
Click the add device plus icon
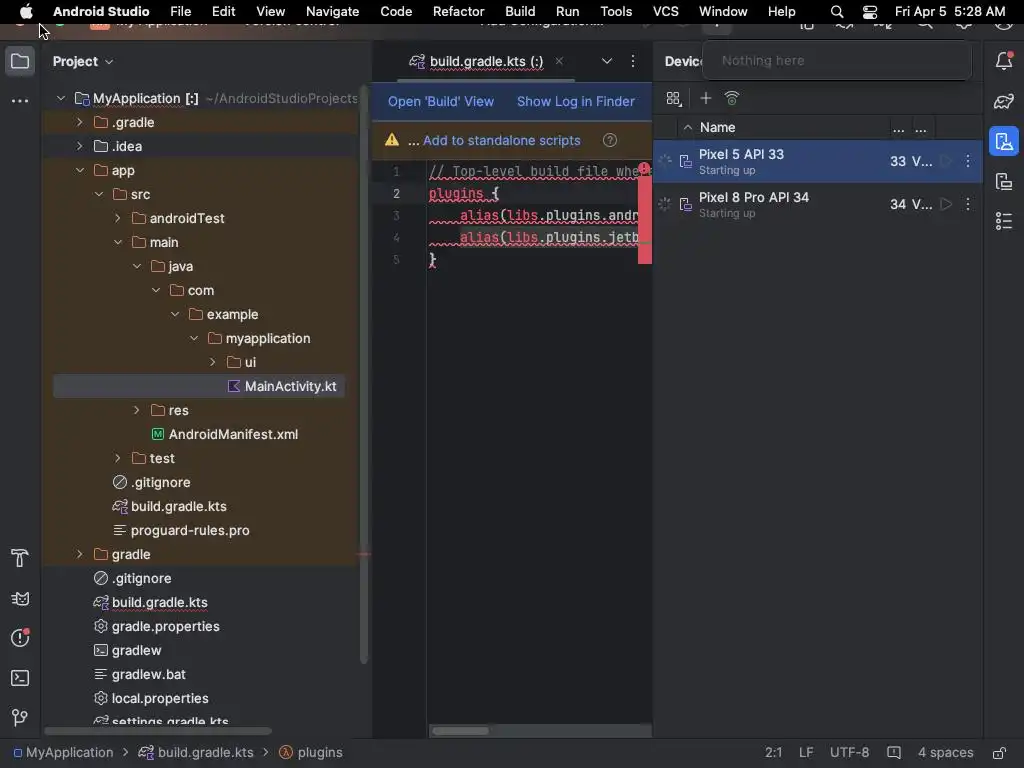click(x=705, y=99)
